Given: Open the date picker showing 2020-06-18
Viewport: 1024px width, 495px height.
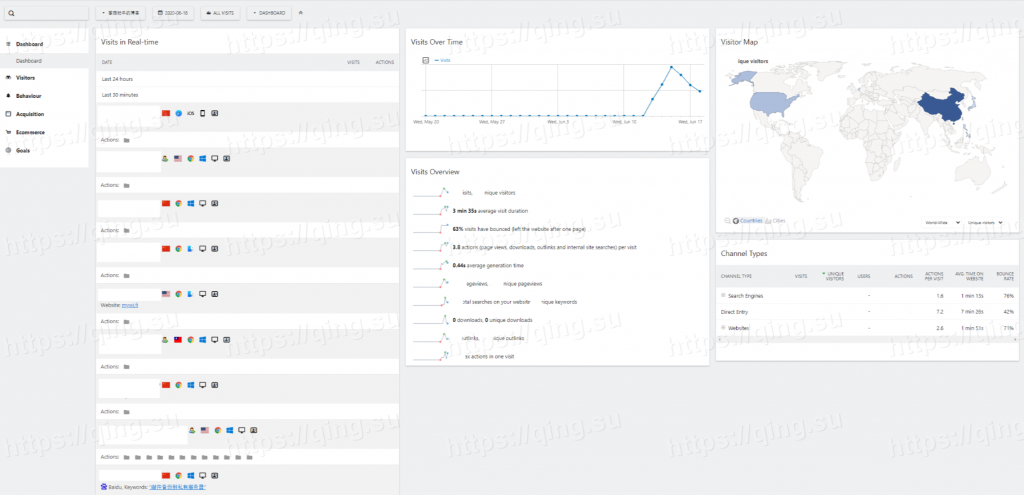Looking at the screenshot, I should pos(173,13).
